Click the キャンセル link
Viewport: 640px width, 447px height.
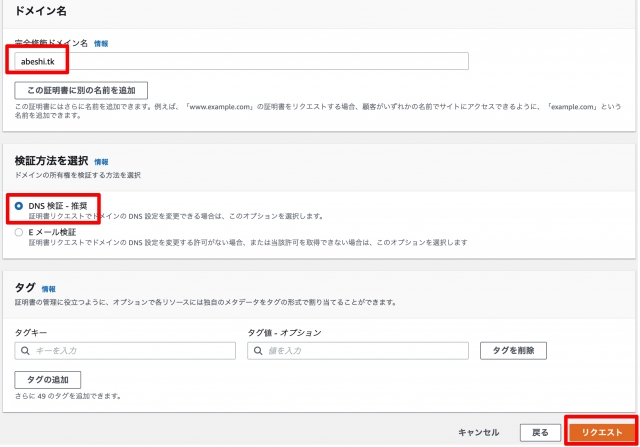478,432
